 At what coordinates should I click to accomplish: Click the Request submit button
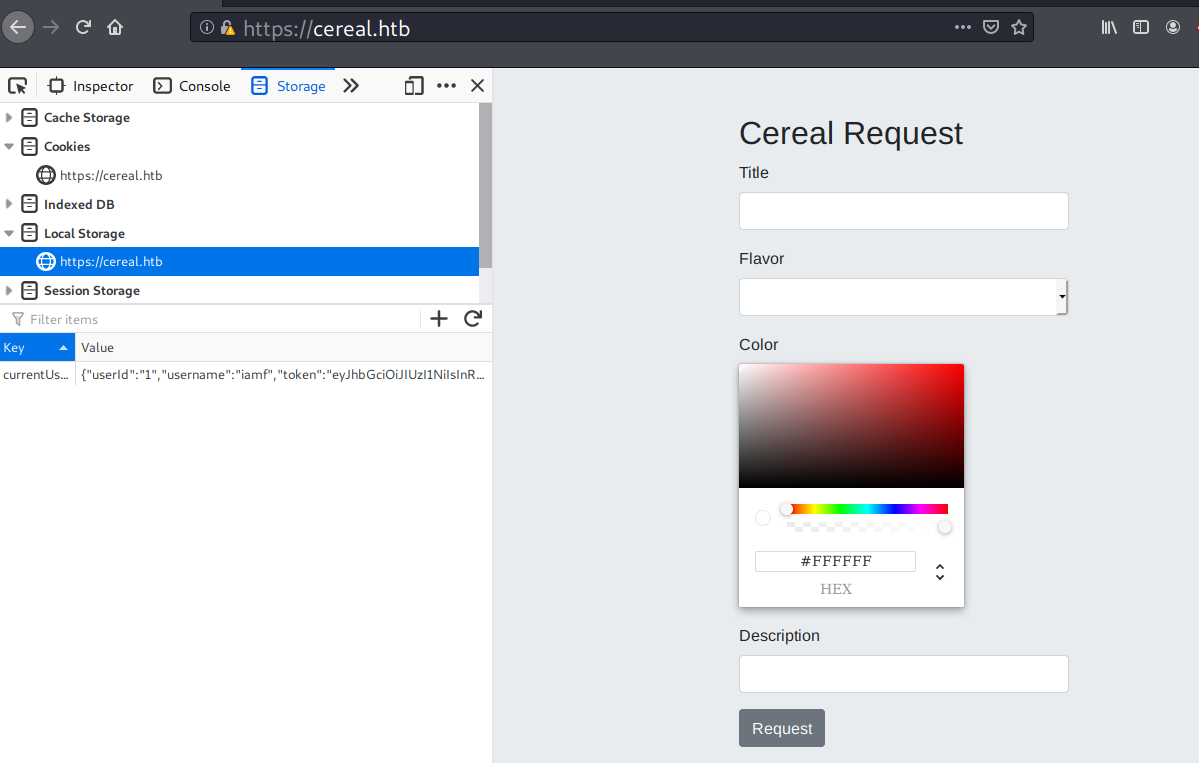(x=781, y=728)
